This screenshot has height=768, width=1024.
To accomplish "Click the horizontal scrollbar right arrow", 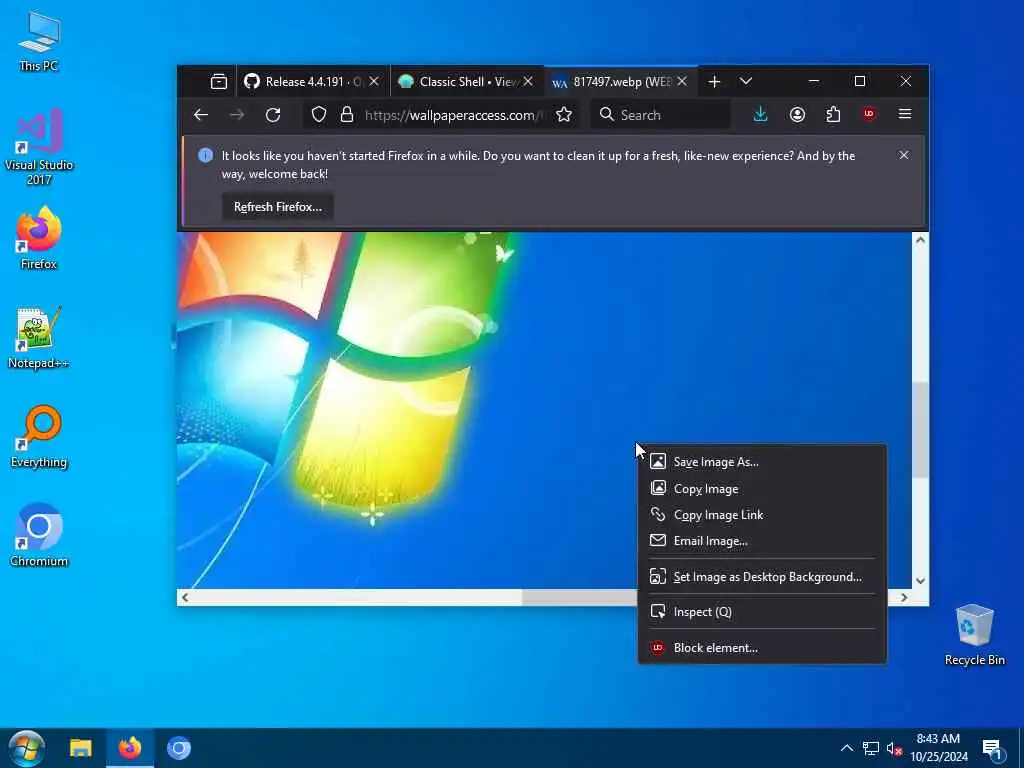I will [904, 597].
